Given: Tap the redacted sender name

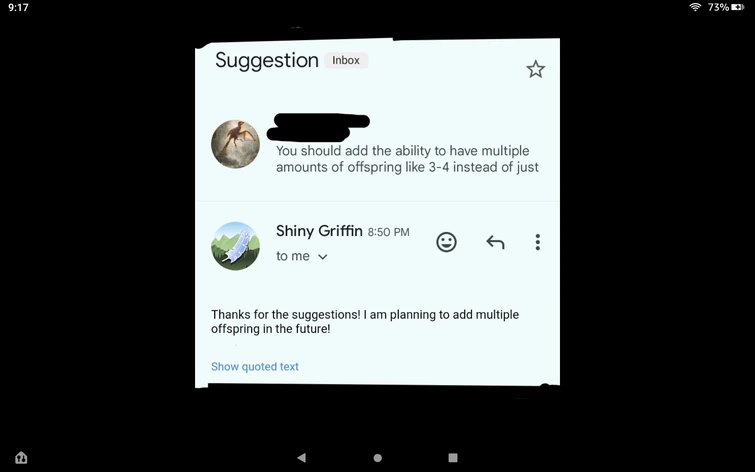Looking at the screenshot, I should click(318, 127).
